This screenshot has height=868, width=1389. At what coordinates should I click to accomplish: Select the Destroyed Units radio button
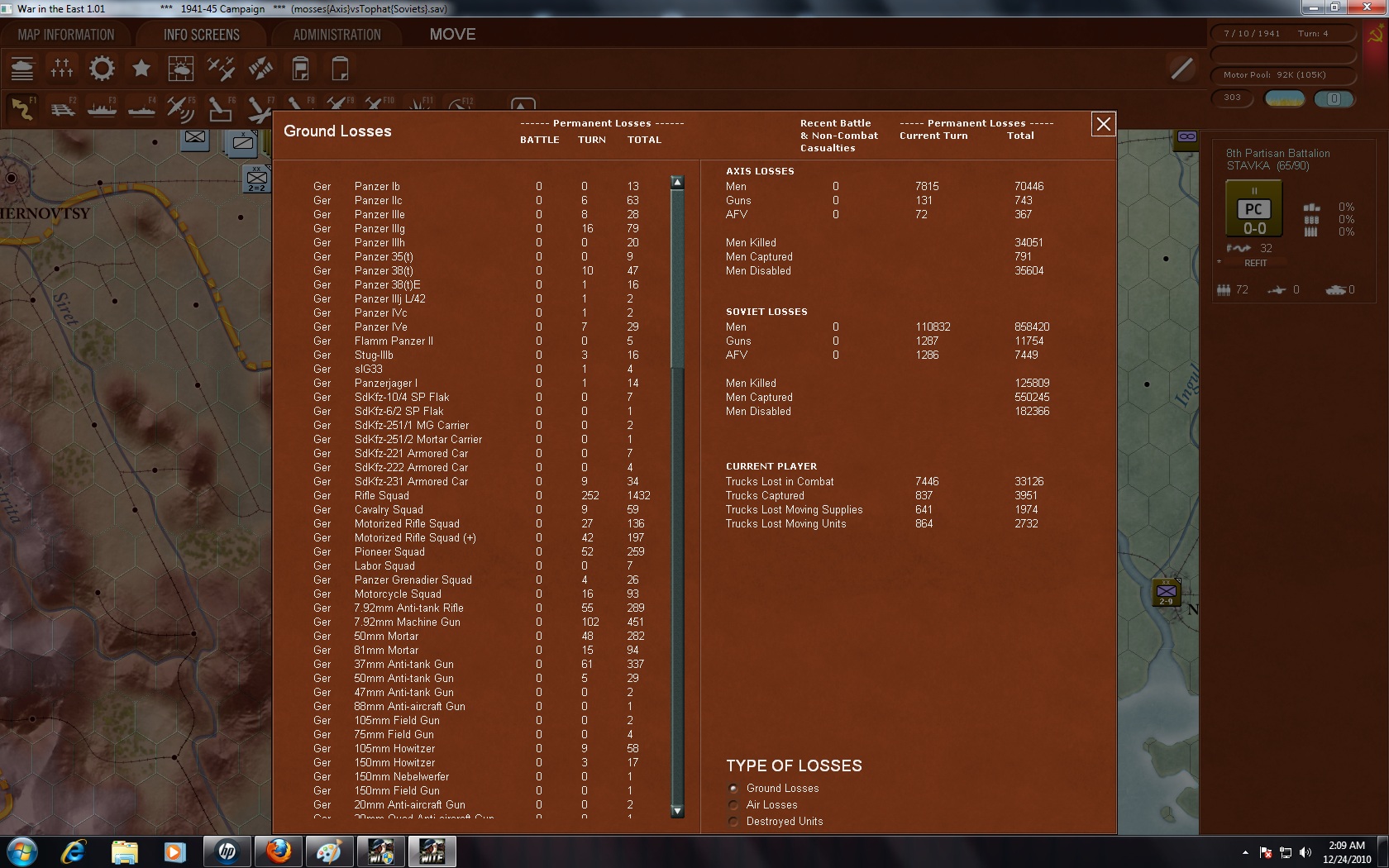pyautogui.click(x=733, y=822)
